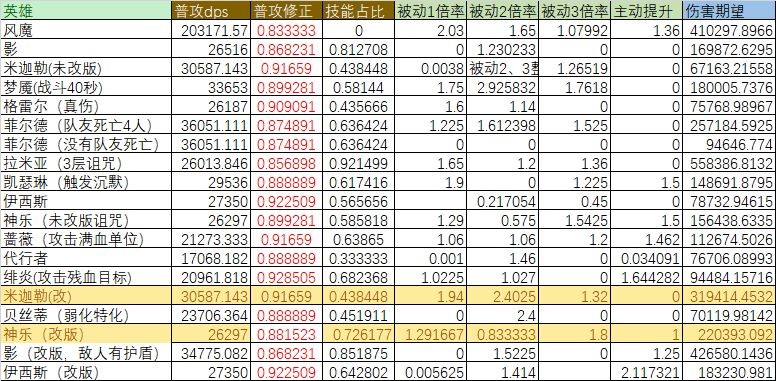The image size is (776, 381).
Task: Click the 拉米亚（3层诅咒） cell
Action: tap(86, 163)
